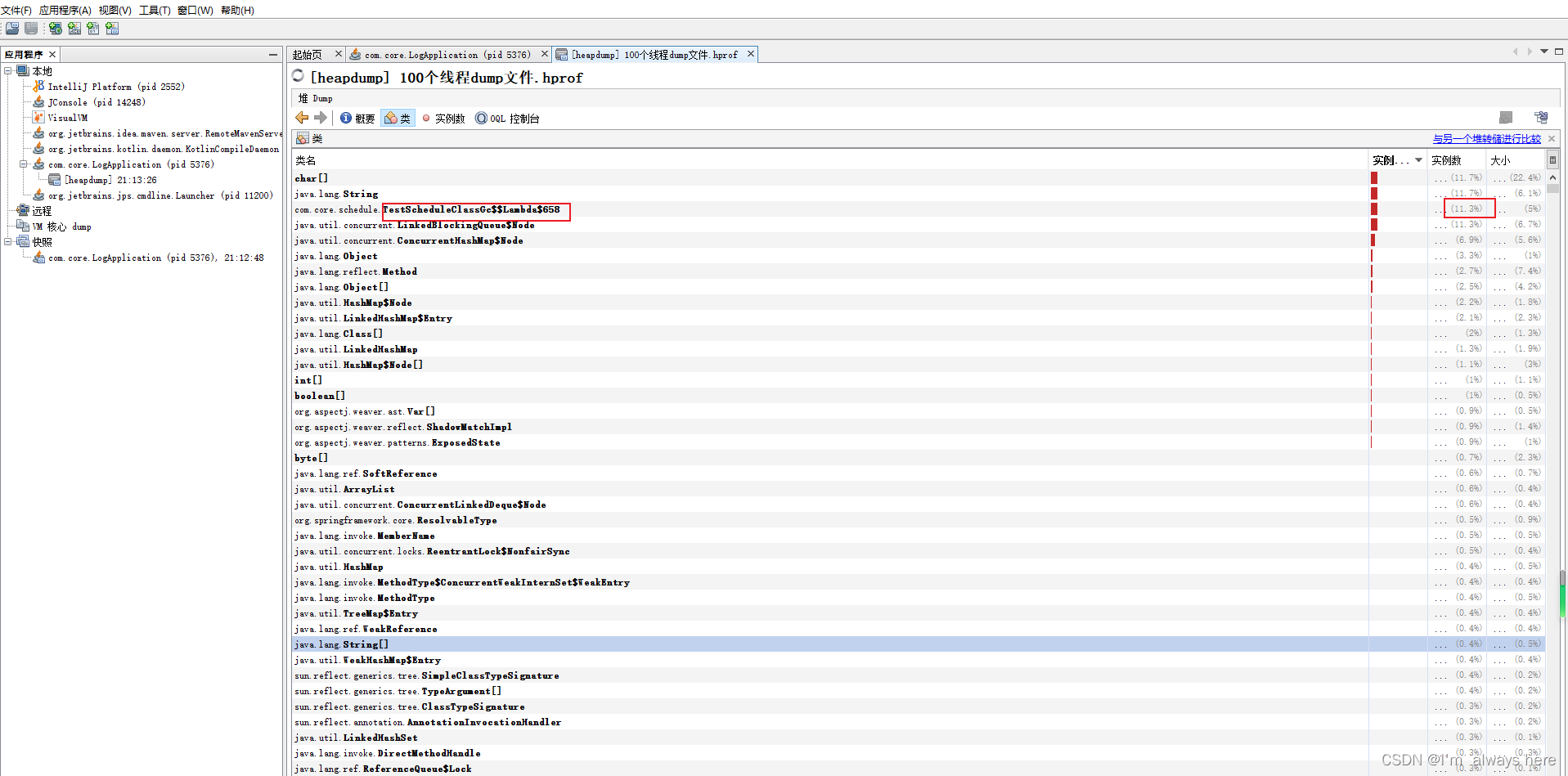
Task: Click the 类名 column header
Action: tap(830, 160)
